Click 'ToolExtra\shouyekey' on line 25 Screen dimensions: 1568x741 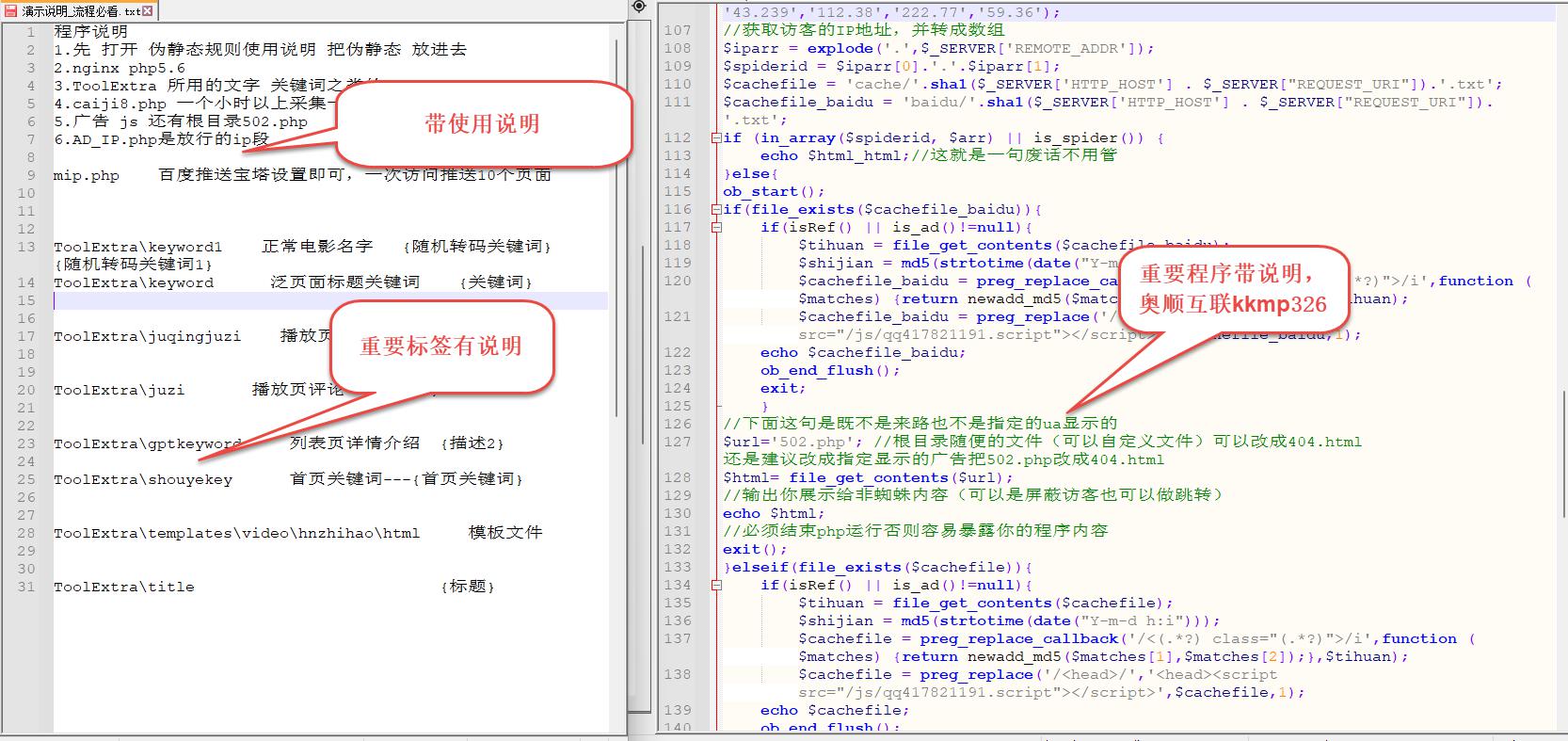coord(143,479)
